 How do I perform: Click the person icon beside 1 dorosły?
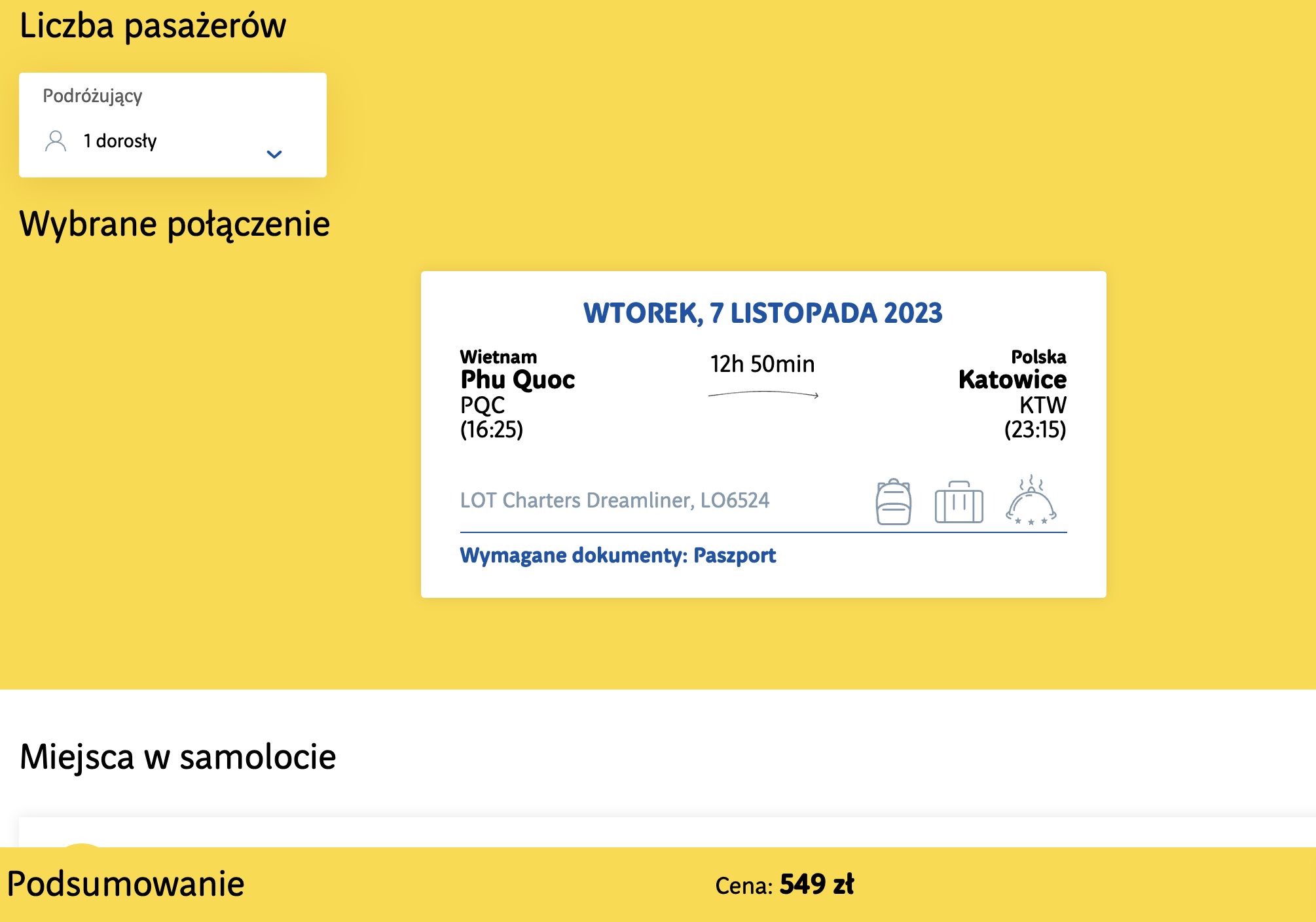coord(56,141)
